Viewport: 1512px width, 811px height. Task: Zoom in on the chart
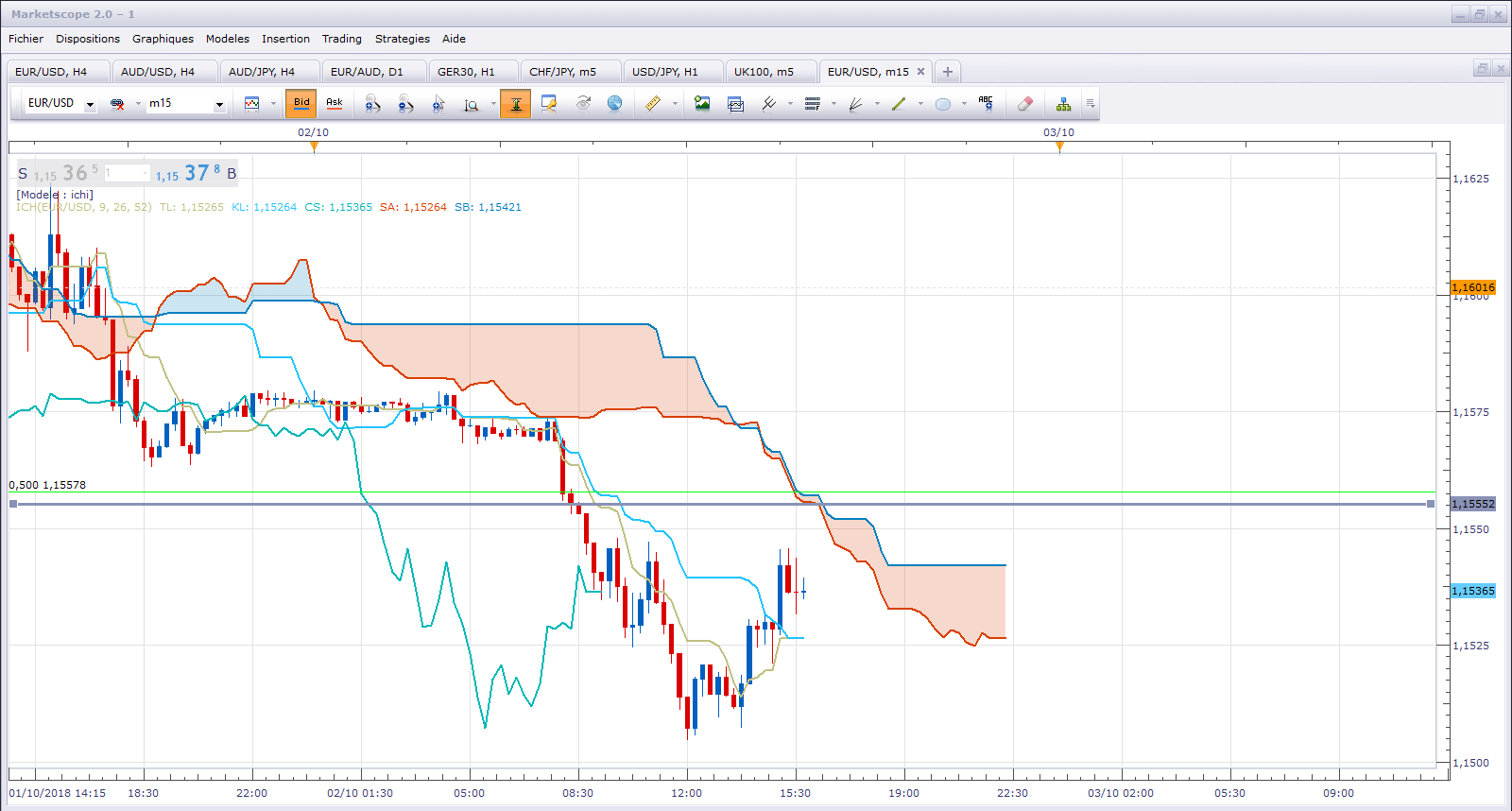point(373,104)
